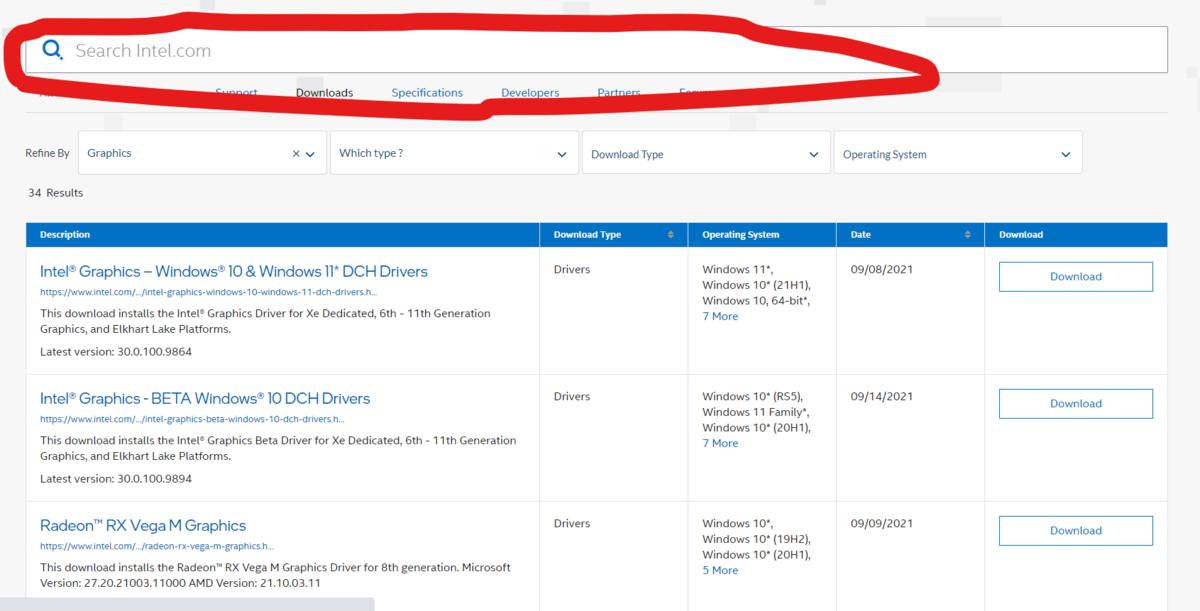Open Radeon RX Vega M Graphics link
Image resolution: width=1200 pixels, height=611 pixels.
click(x=143, y=525)
